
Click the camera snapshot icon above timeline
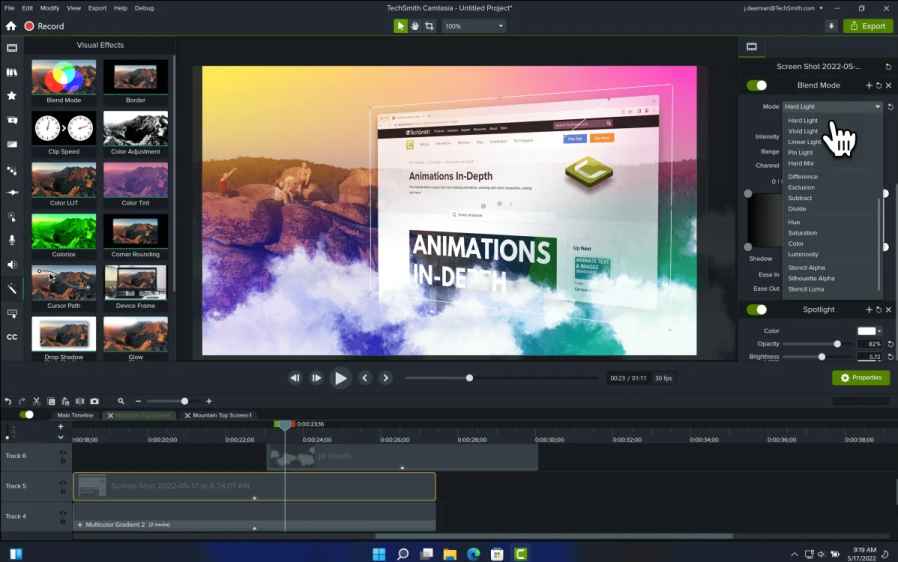[x=94, y=401]
